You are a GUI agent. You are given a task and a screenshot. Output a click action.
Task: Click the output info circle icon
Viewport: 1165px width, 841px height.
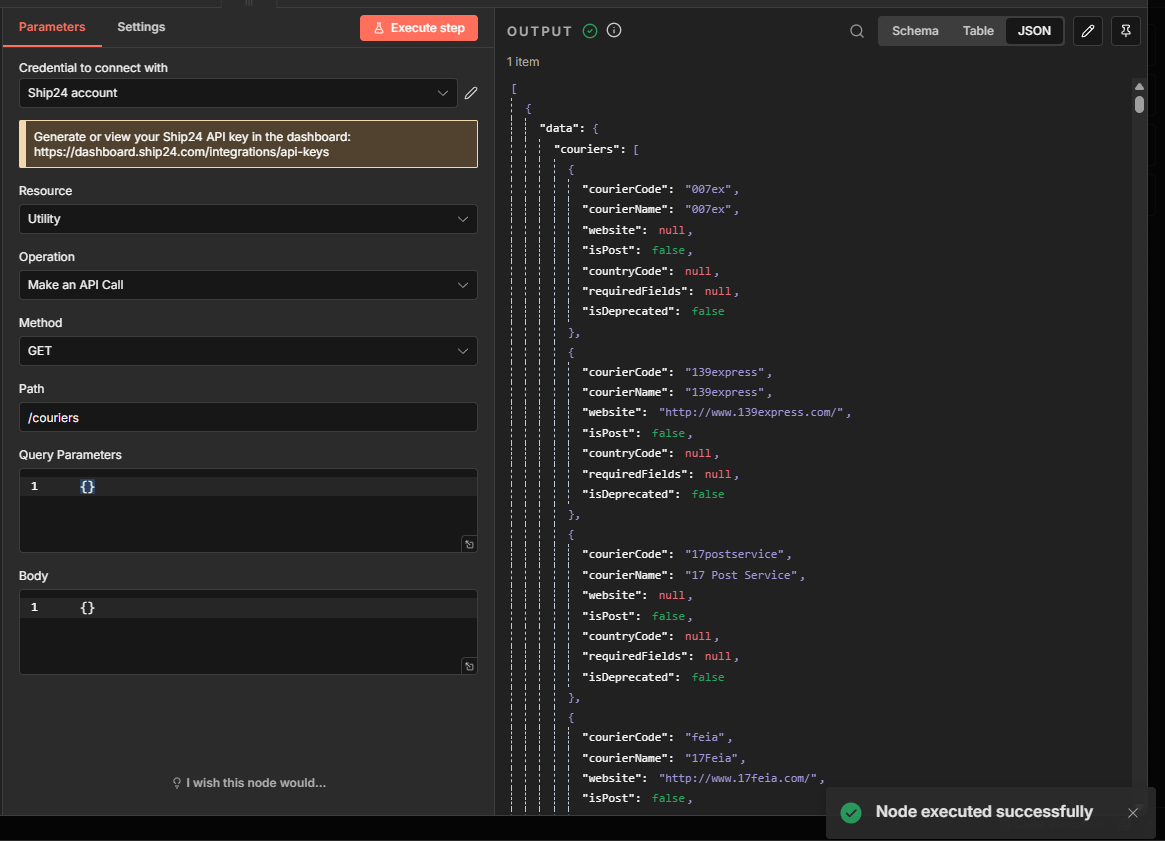coord(614,30)
